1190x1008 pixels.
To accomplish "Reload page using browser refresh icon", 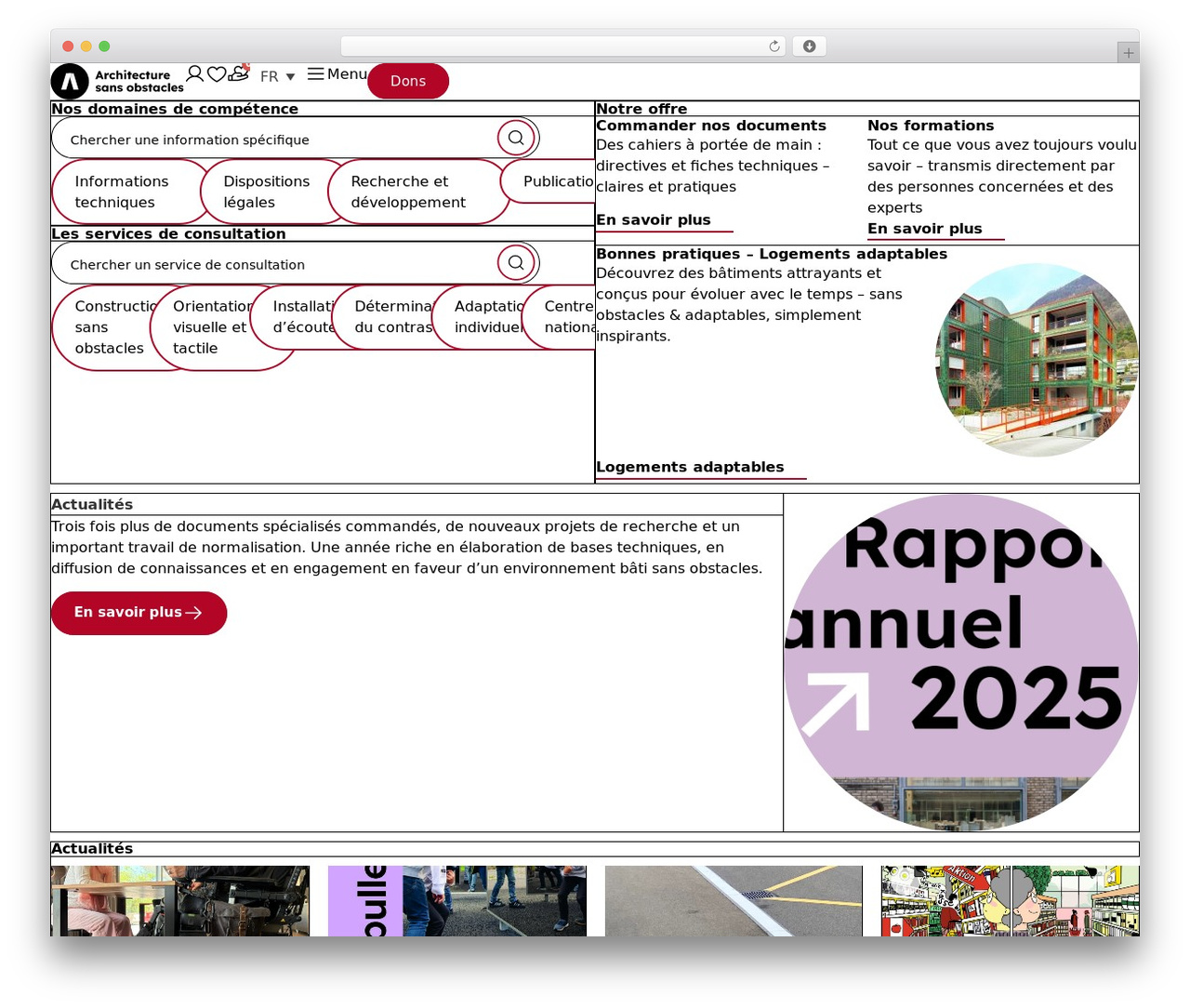I will [774, 46].
